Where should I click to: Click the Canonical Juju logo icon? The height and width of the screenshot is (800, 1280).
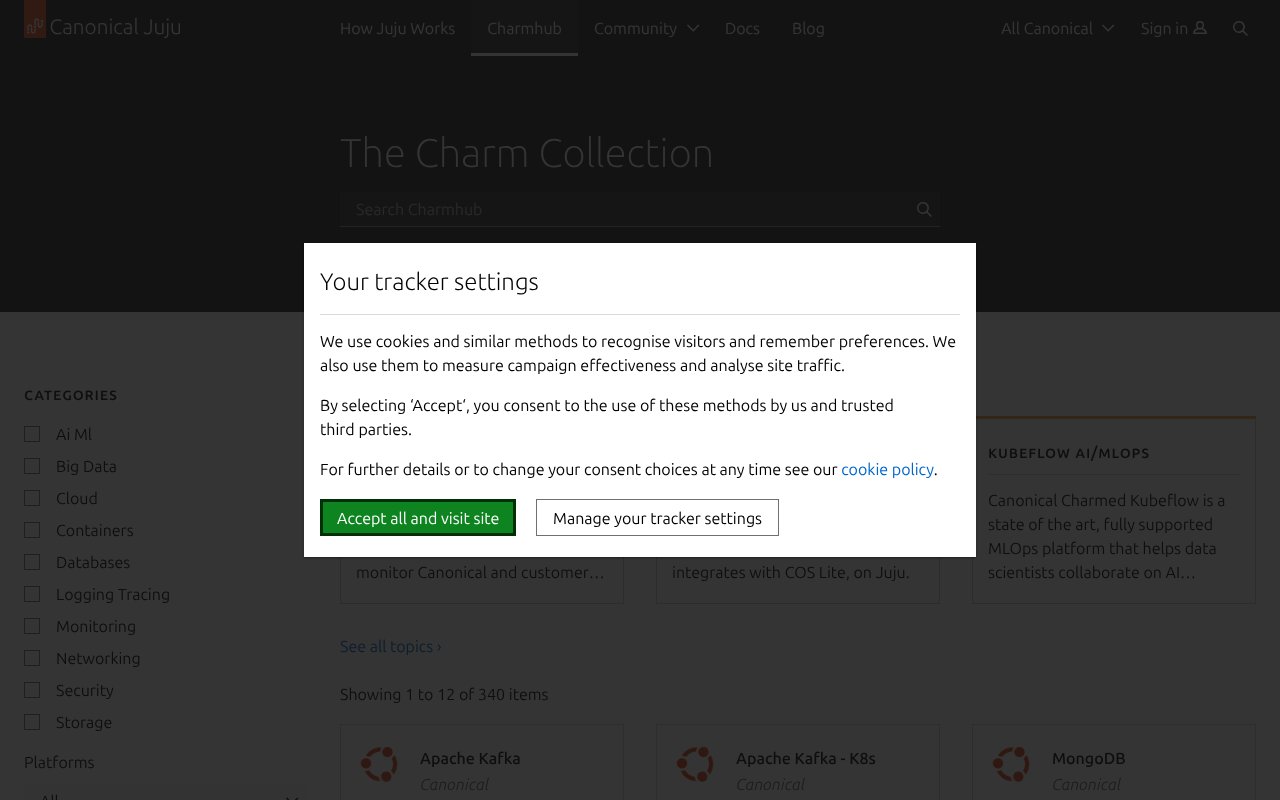click(x=35, y=26)
